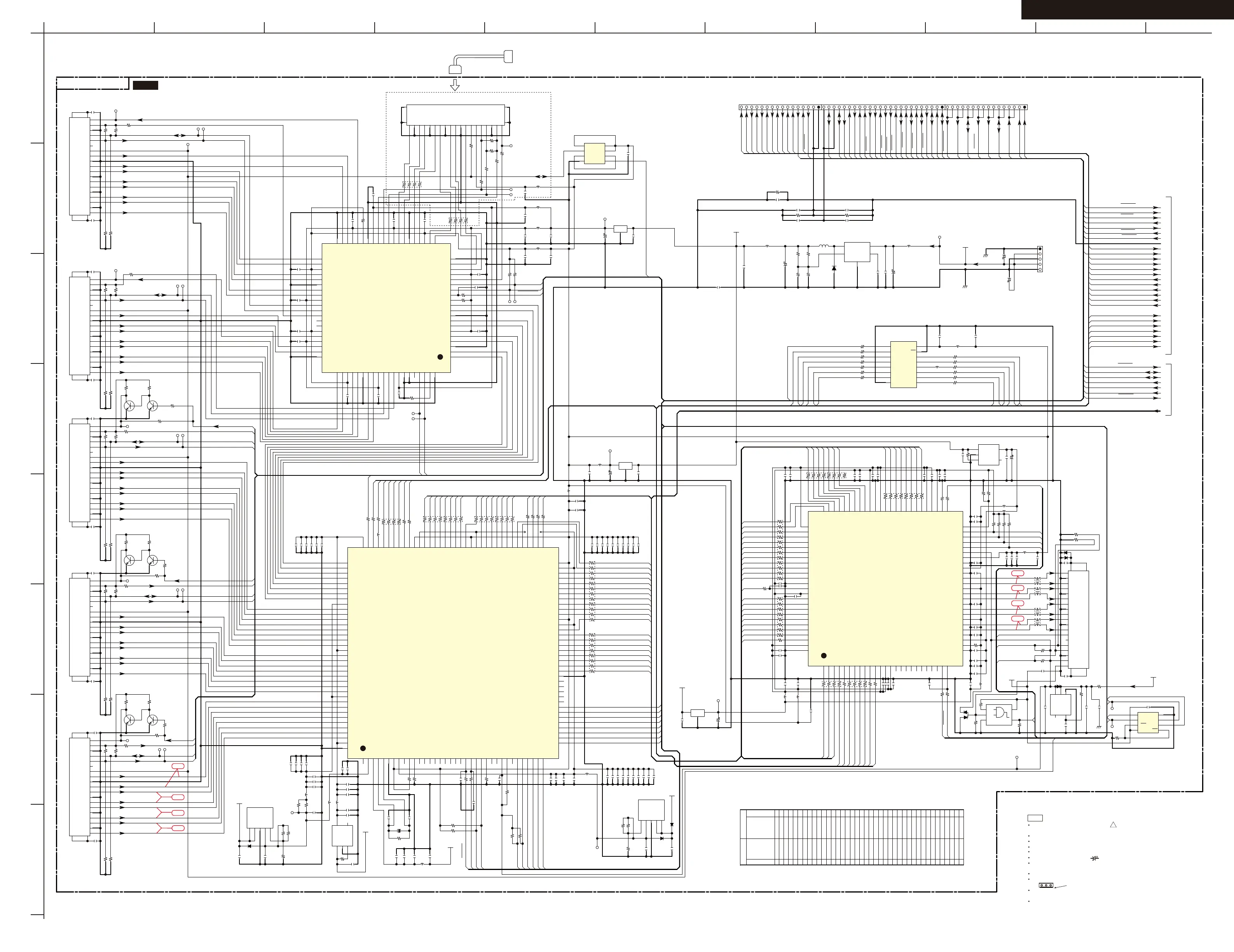Image resolution: width=1234 pixels, height=952 pixels.
Task: Click the white box above the right-side IC
Action: tap(988, 455)
